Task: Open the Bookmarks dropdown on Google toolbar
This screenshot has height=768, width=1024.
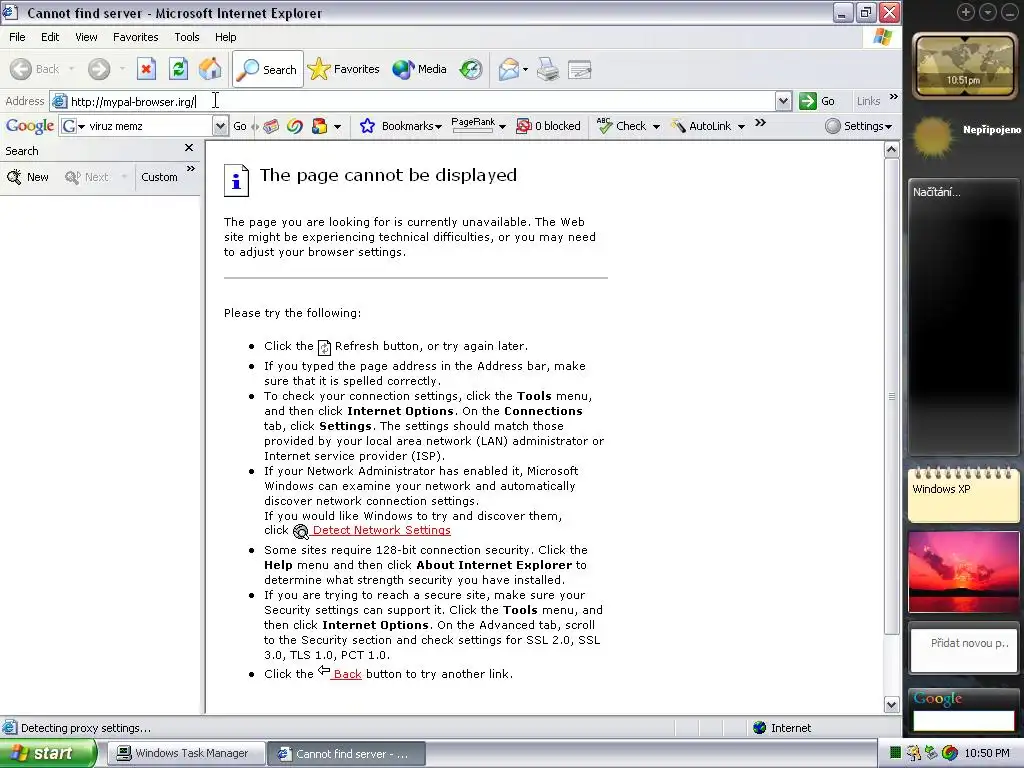Action: [438, 127]
